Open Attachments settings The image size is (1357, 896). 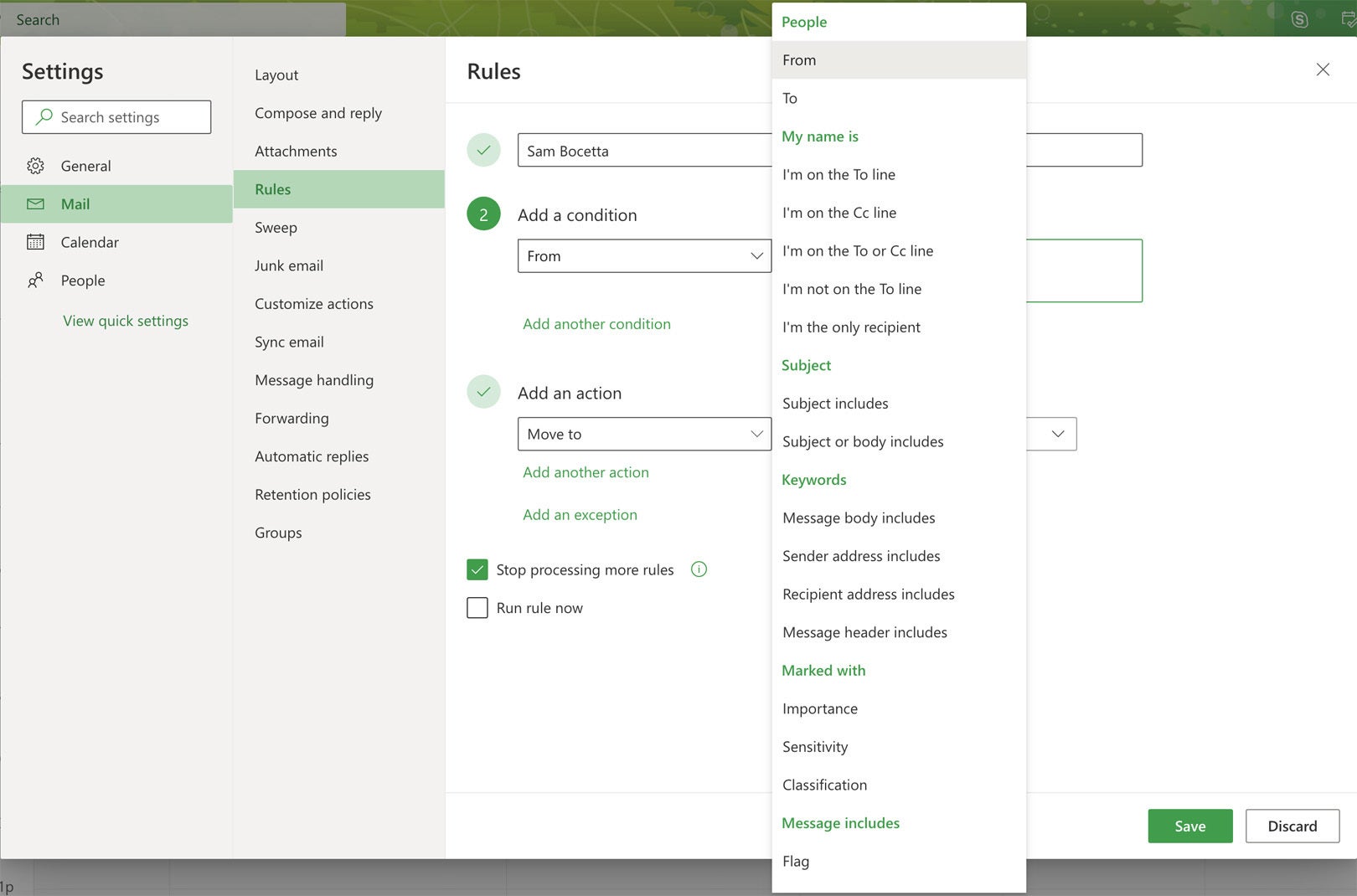pos(338,151)
